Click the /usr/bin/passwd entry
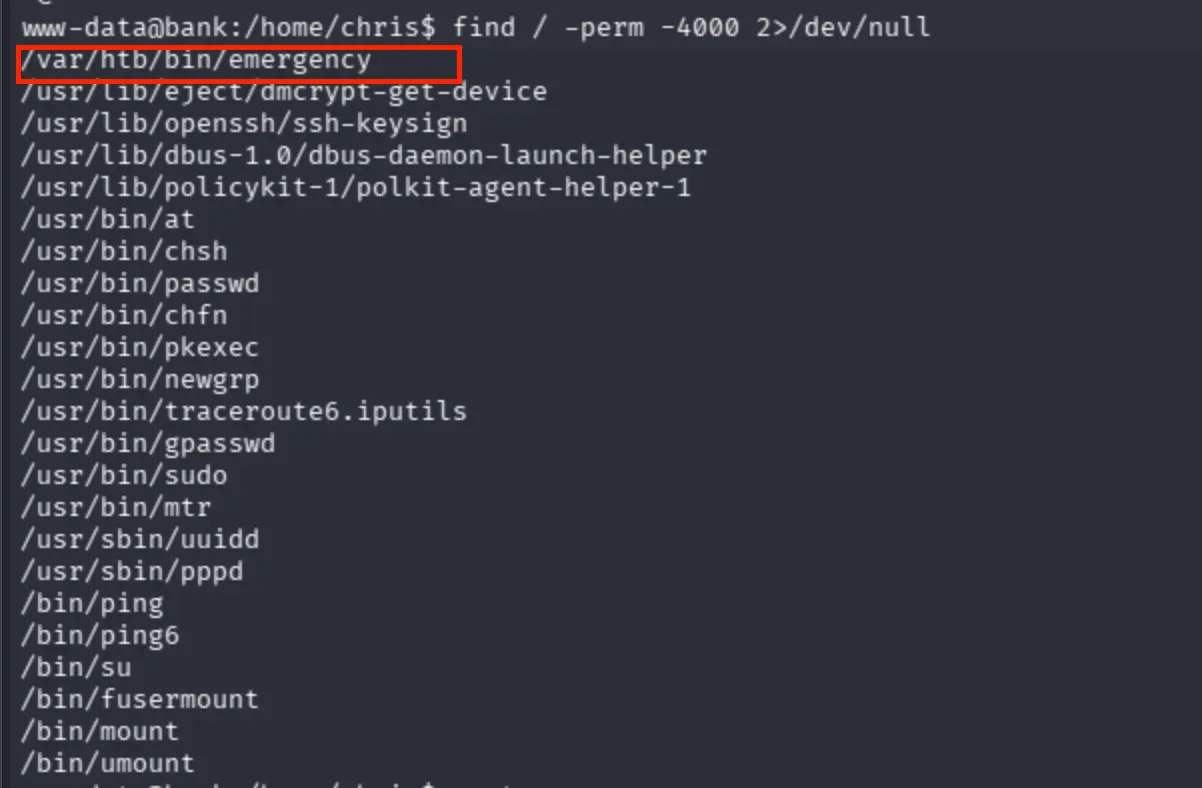Viewport: 1202px width, 788px height. tap(140, 283)
